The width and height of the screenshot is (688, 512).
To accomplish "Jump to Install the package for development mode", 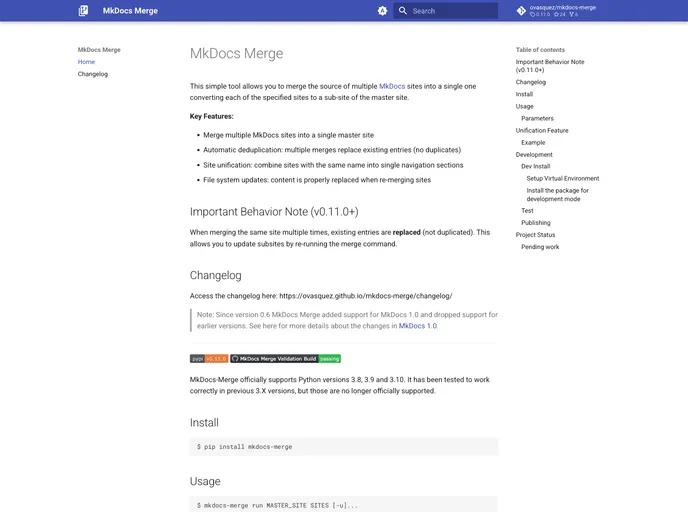I will (557, 195).
